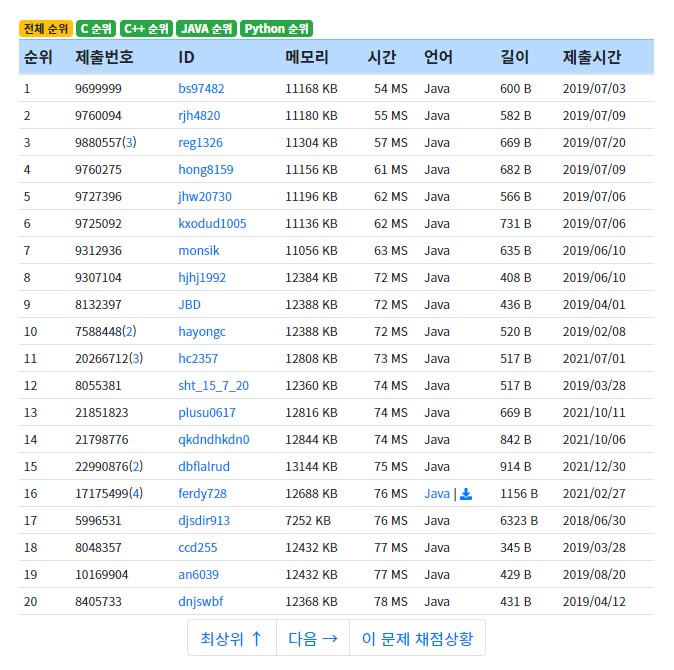The image size is (674, 670).
Task: Open user monsik profile
Action: point(199,251)
